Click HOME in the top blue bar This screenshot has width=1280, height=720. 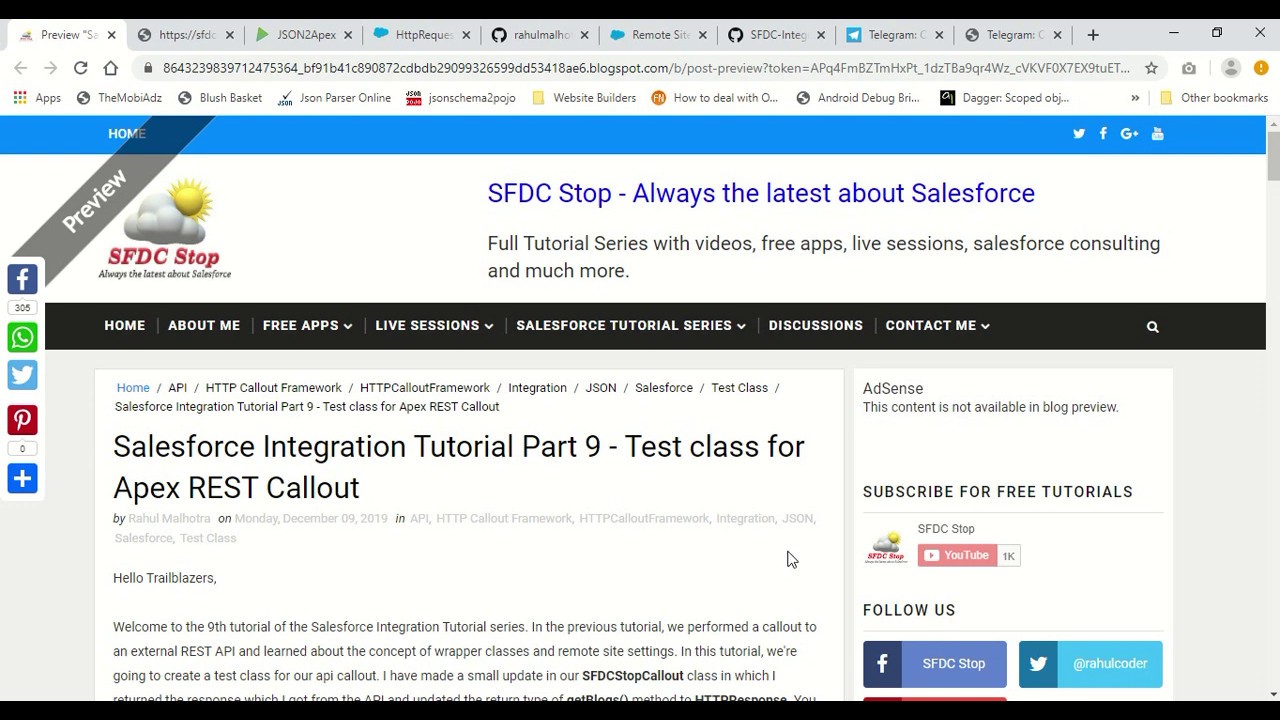pos(127,134)
